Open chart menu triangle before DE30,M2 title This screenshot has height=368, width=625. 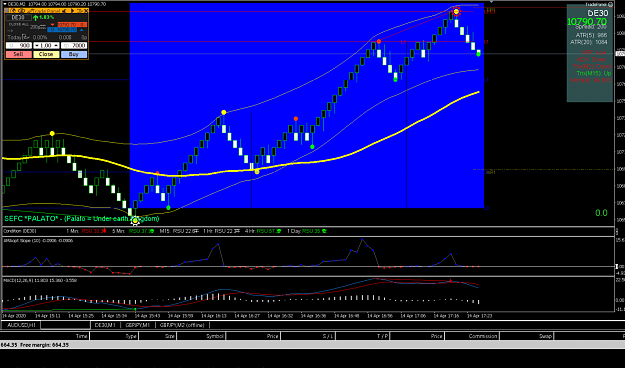pyautogui.click(x=5, y=4)
